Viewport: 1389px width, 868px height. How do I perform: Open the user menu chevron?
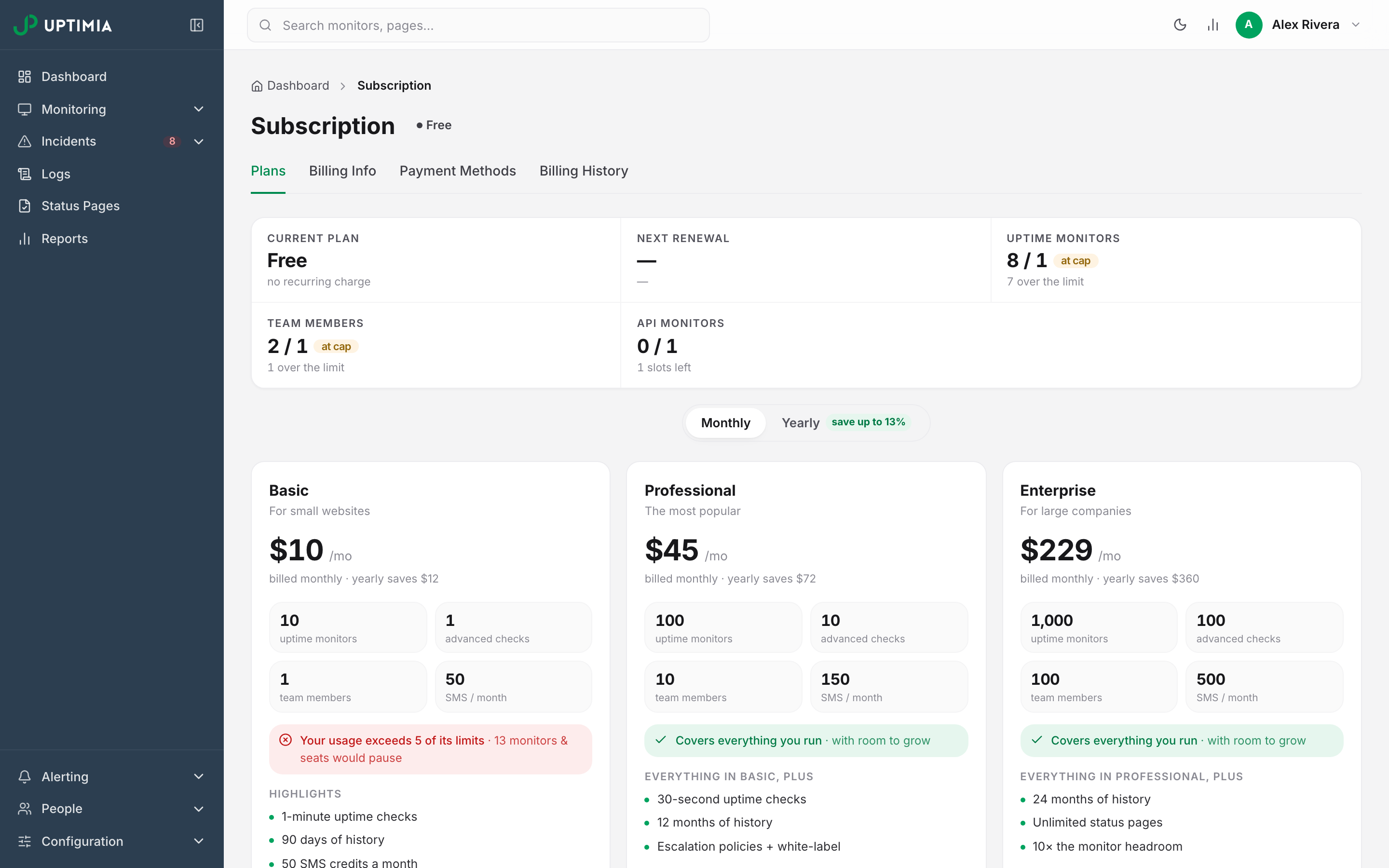1356,25
